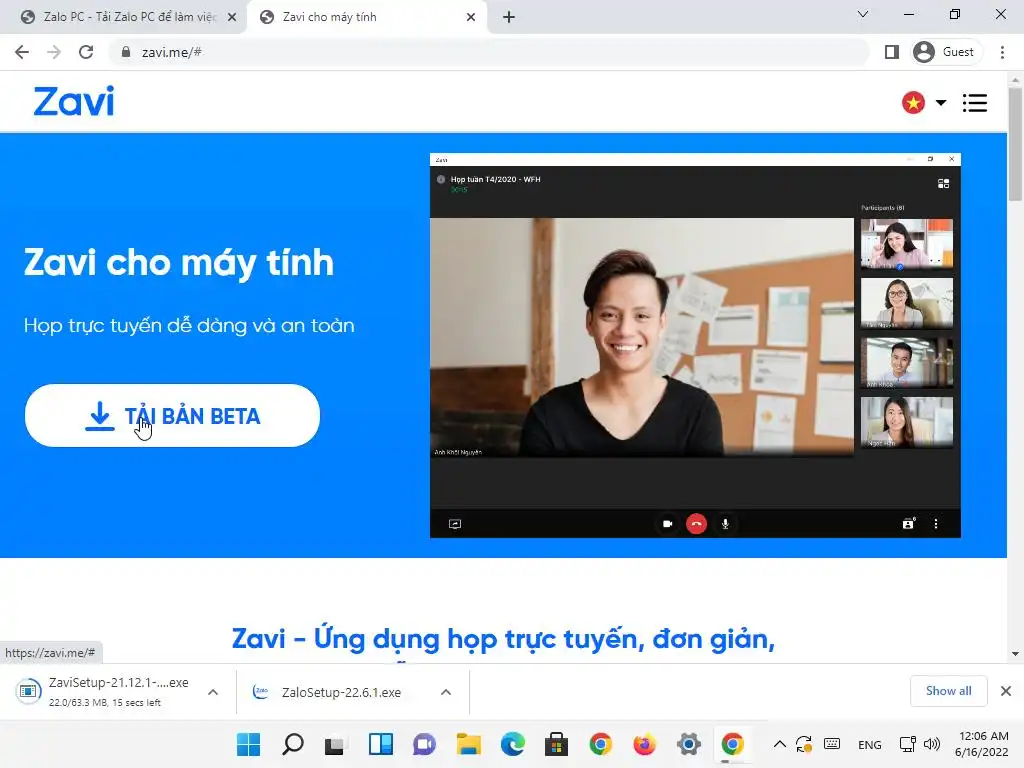The height and width of the screenshot is (768, 1024).
Task: Click the layout grid icon in preview
Action: pos(943,184)
